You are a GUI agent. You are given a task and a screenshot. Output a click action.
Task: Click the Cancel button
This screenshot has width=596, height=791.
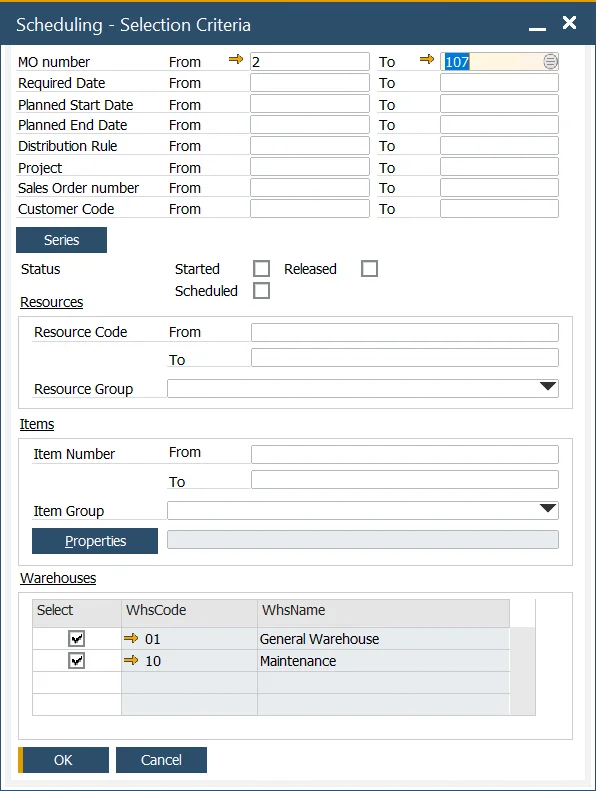161,760
